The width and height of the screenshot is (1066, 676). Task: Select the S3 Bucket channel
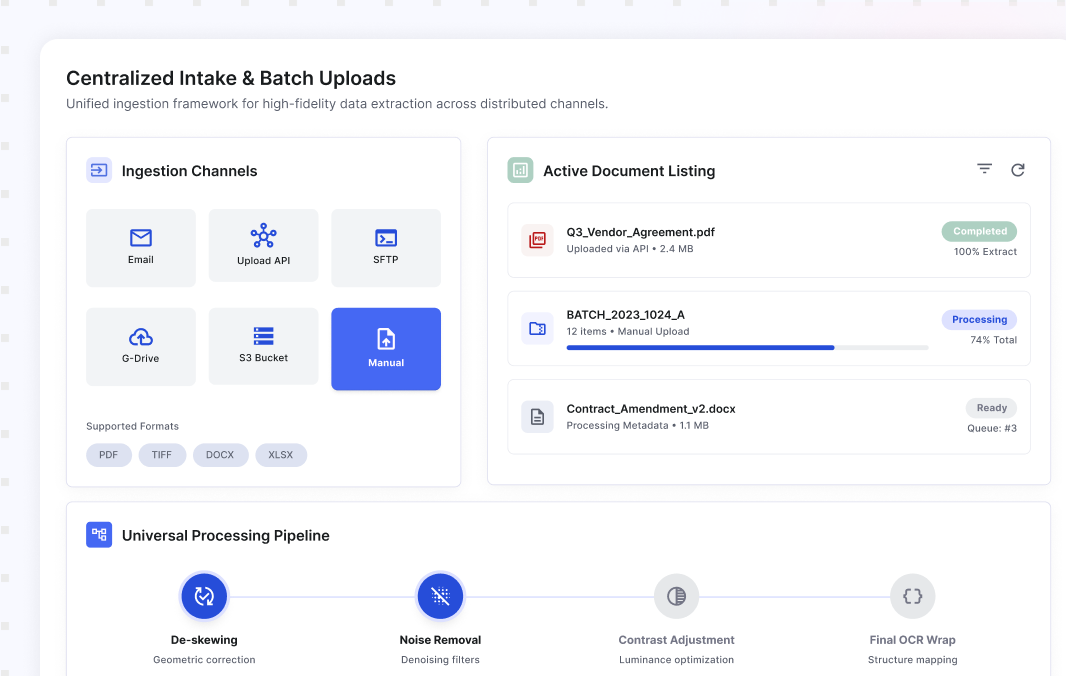[x=263, y=346]
